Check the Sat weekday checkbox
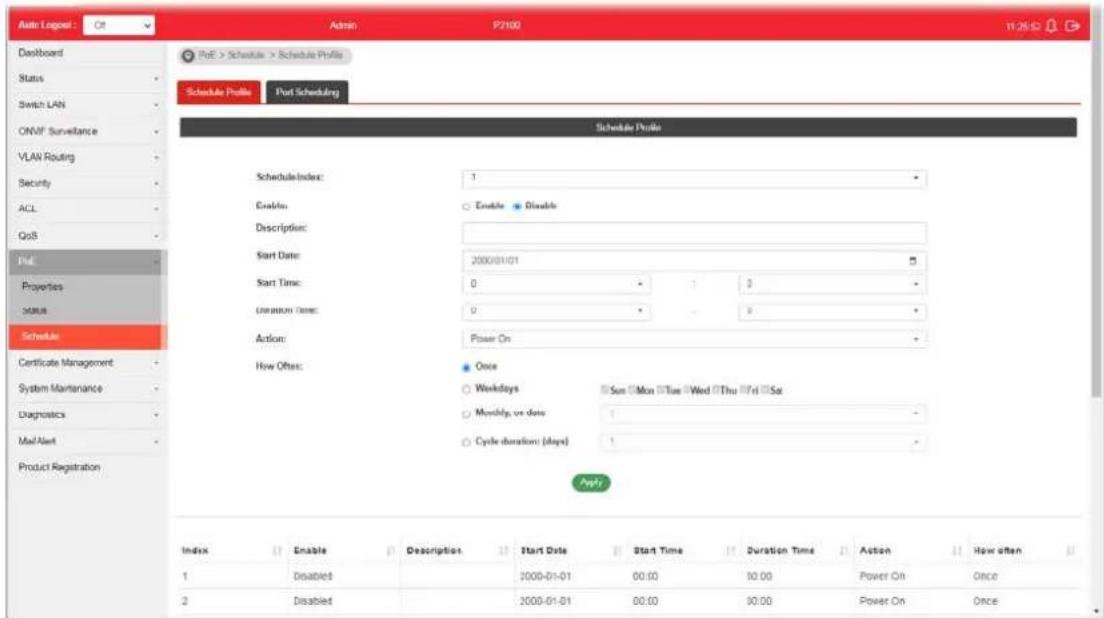This screenshot has width=1104, height=618. tap(765, 389)
